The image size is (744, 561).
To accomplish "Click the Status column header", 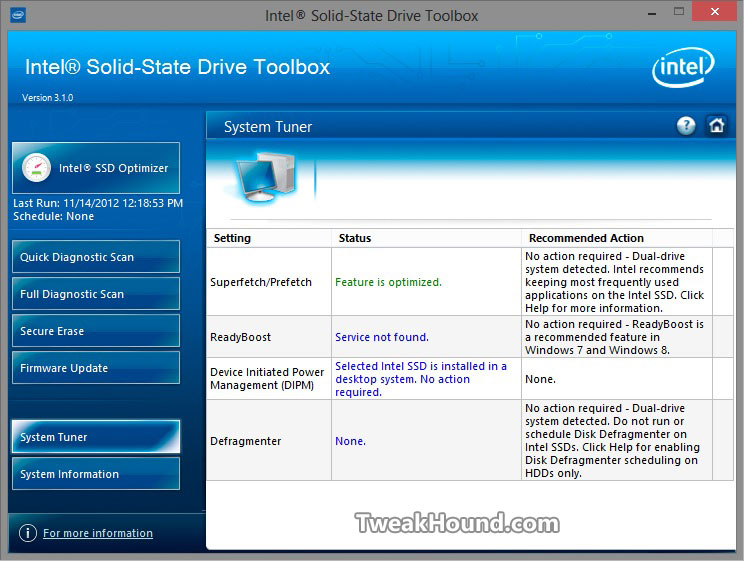I will [426, 238].
